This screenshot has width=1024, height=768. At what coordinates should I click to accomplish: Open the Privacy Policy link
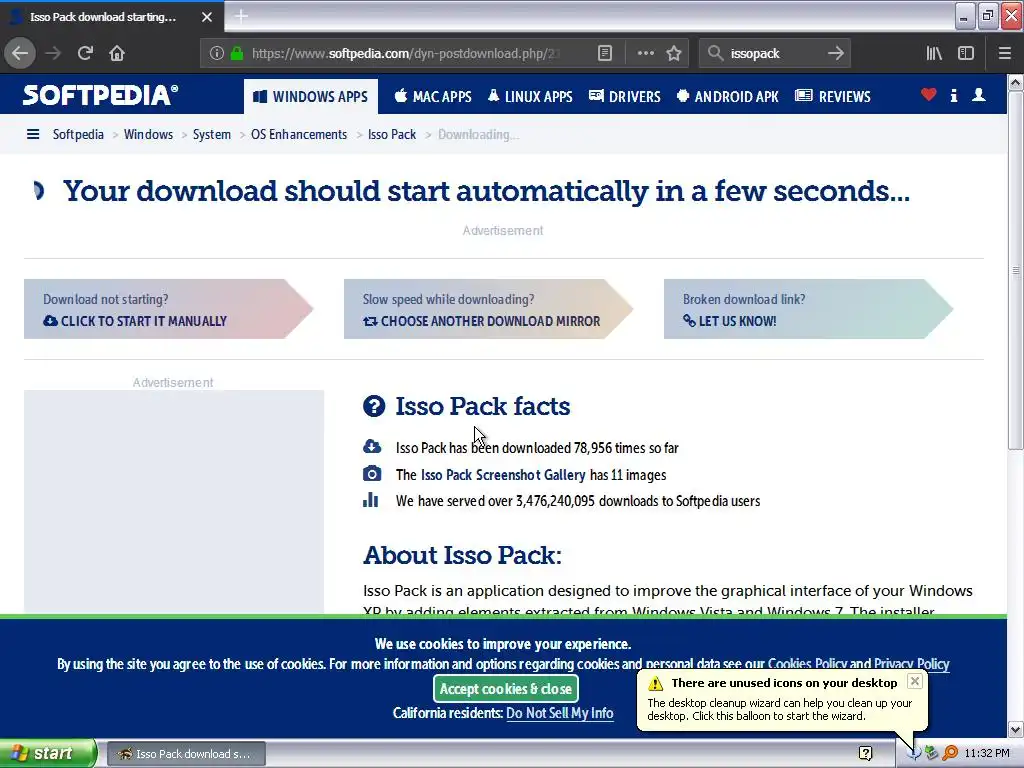911,664
